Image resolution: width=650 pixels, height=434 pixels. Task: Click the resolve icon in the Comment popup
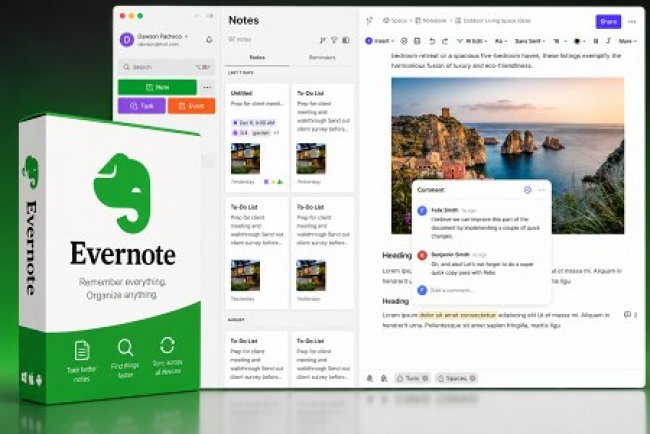[527, 190]
